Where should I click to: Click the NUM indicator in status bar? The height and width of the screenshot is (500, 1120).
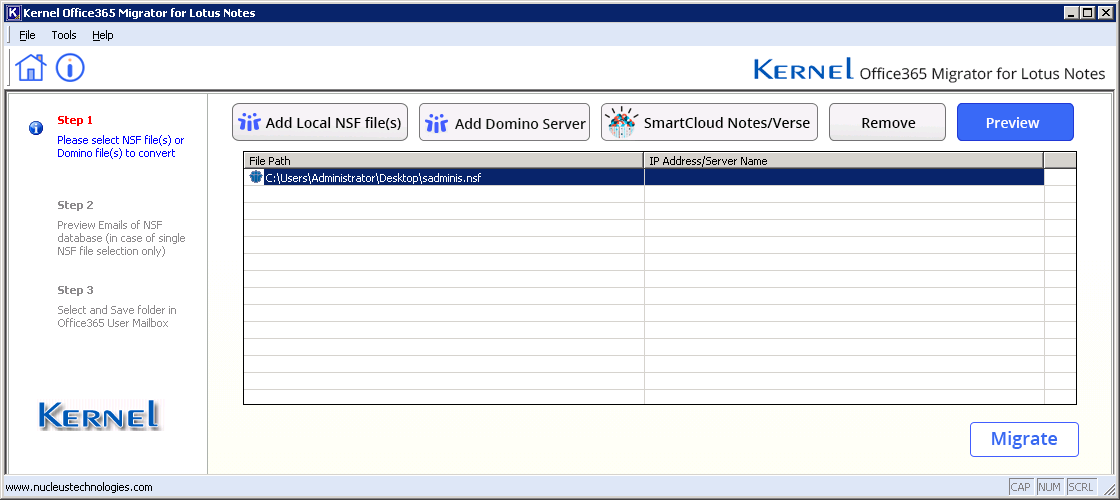(1049, 487)
